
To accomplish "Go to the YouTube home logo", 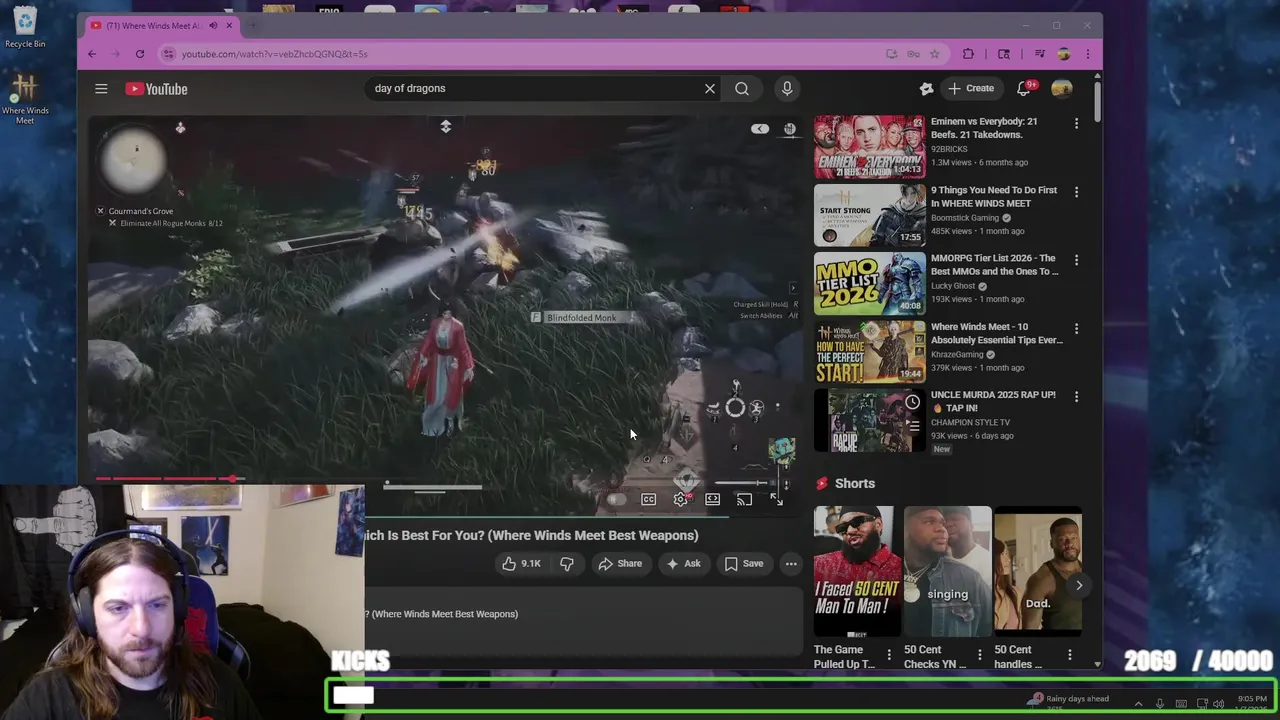I will click(156, 89).
